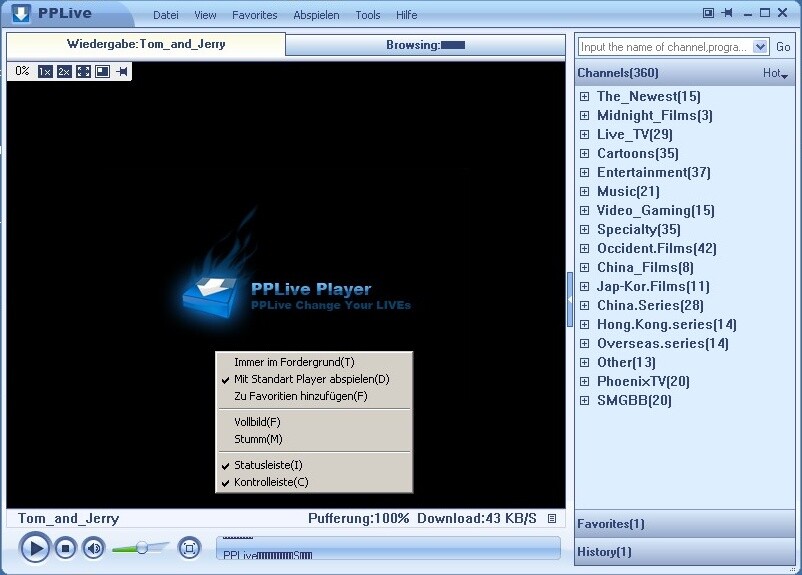This screenshot has width=802, height=575.
Task: Expand Video_Gaming(15) category
Action: click(x=584, y=210)
